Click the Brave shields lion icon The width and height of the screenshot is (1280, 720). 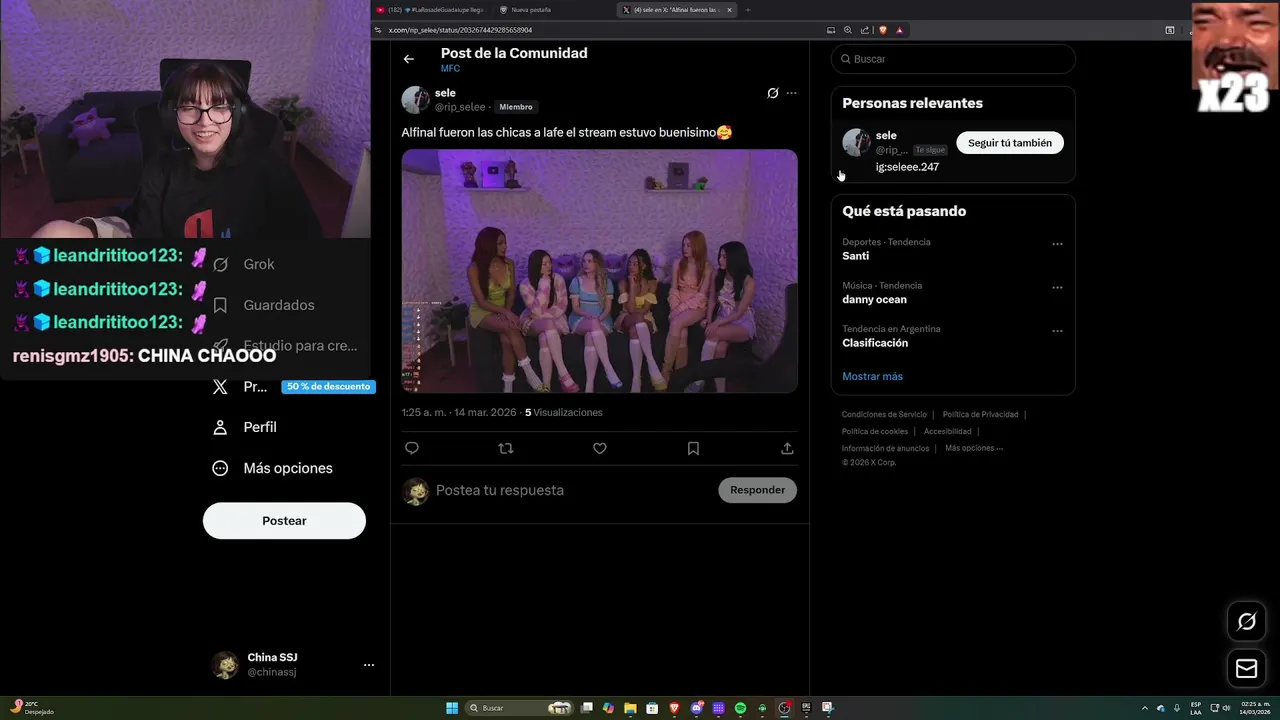click(883, 30)
